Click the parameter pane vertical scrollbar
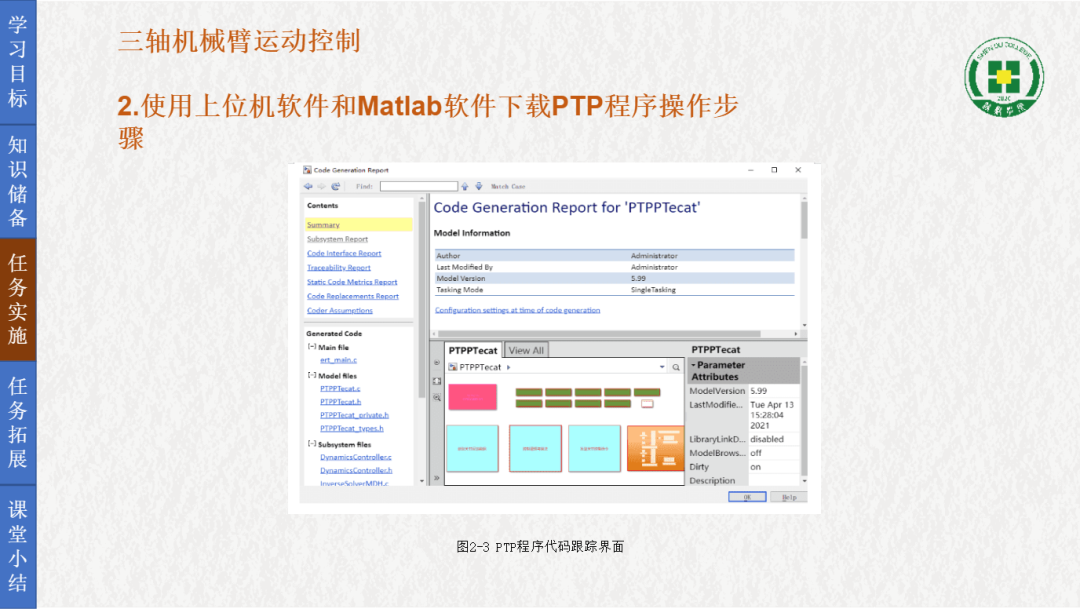Viewport: 1080px width, 609px height. point(804,421)
